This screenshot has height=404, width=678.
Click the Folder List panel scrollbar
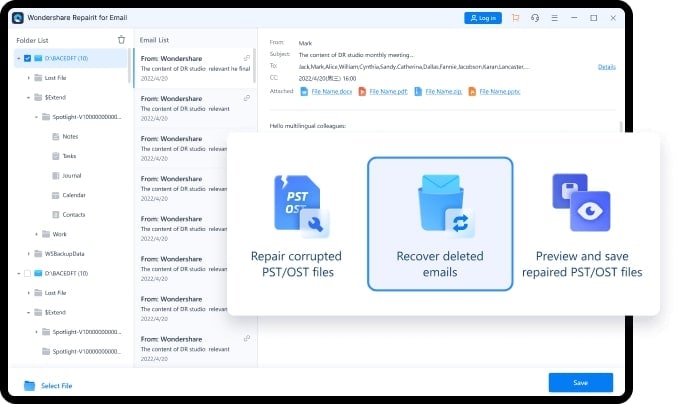coord(129,66)
